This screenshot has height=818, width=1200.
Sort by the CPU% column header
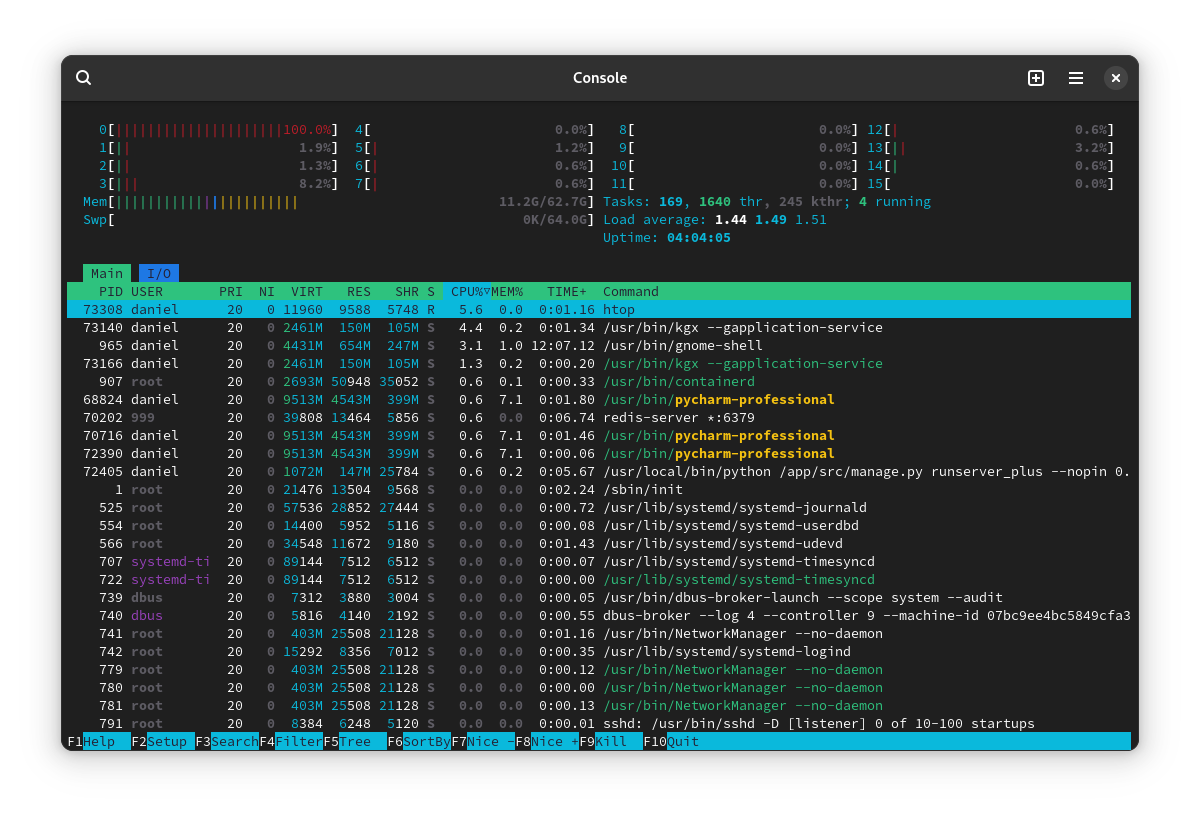coord(466,291)
